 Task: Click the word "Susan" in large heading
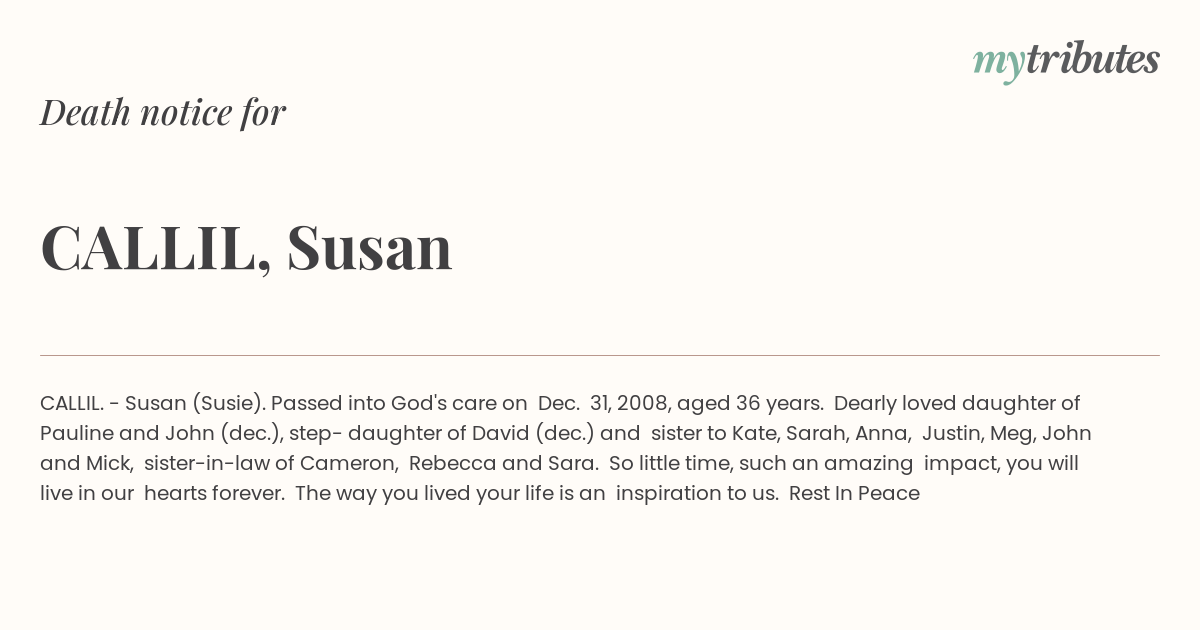tap(369, 247)
